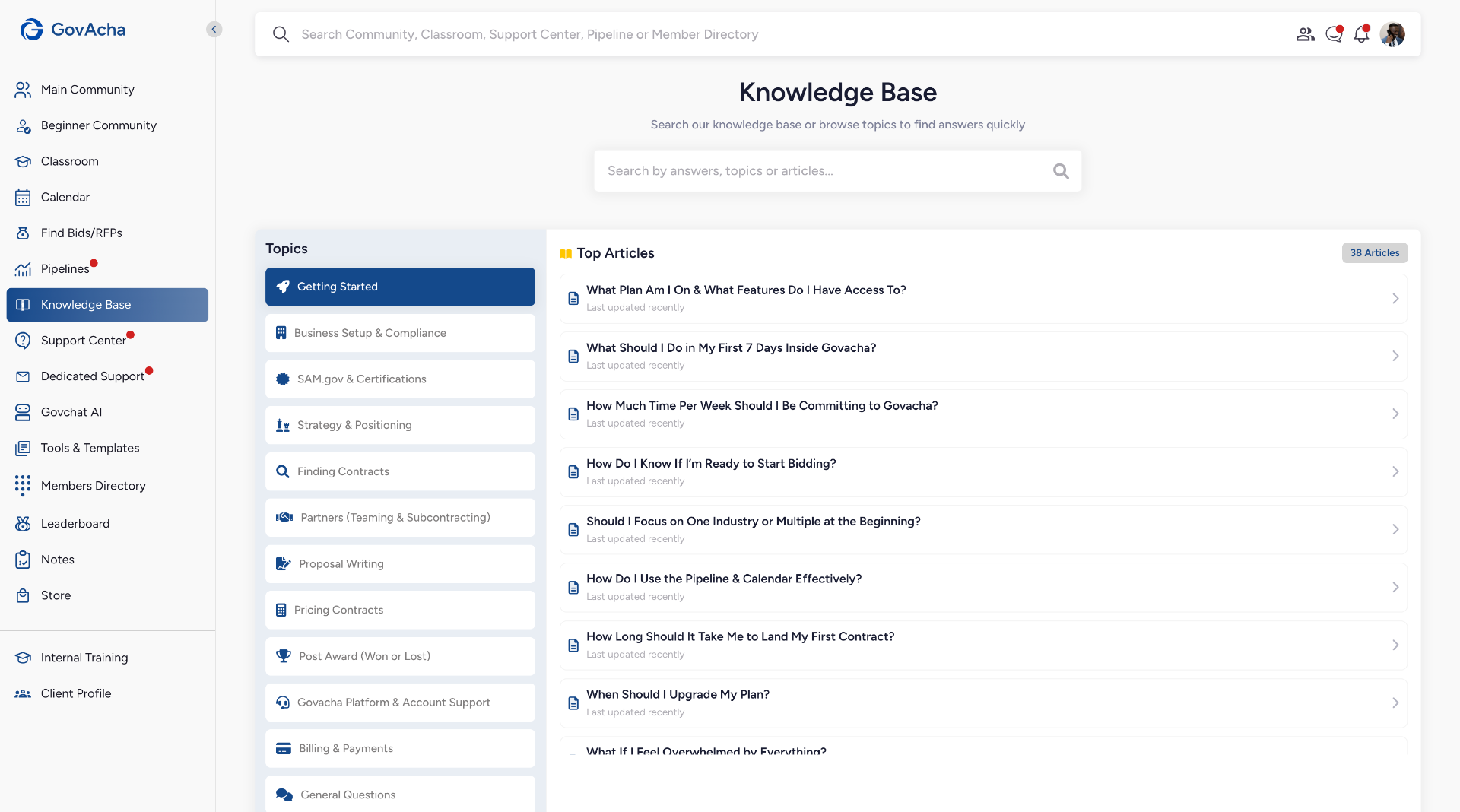Click the Dedicated Support envelope icon

[x=23, y=376]
